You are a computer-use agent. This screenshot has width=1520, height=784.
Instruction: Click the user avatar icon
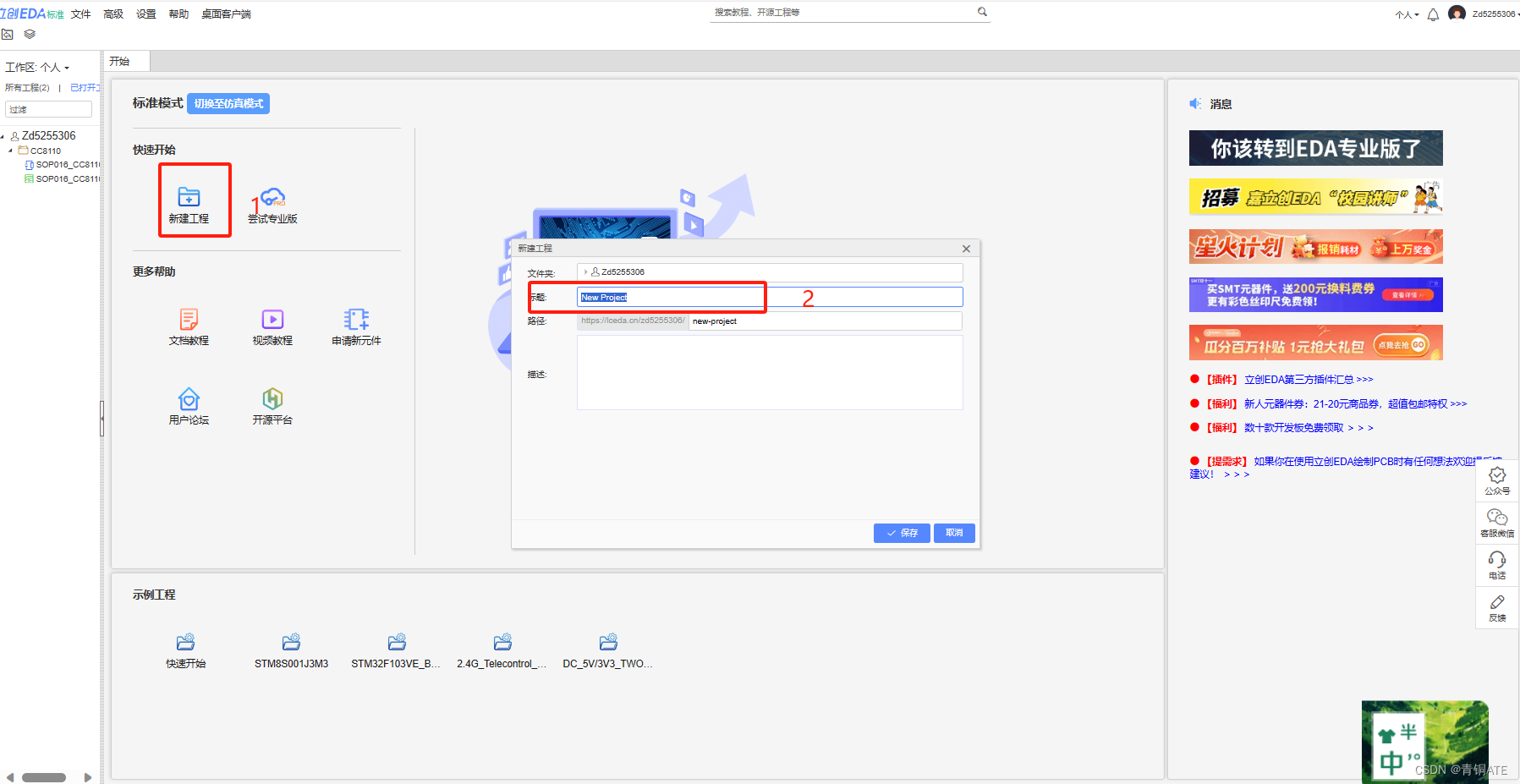pyautogui.click(x=1457, y=14)
